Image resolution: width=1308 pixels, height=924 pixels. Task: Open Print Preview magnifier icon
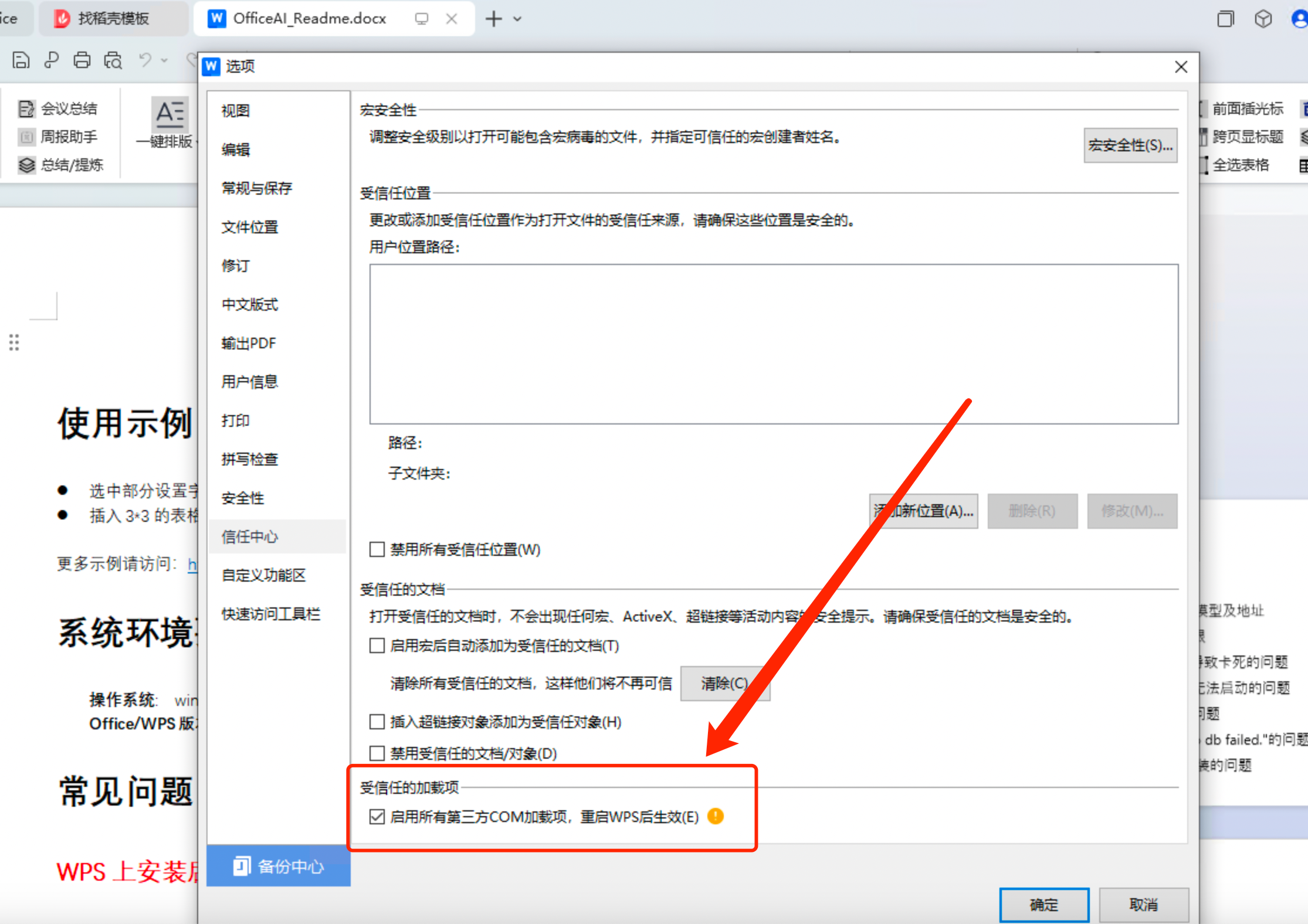(x=113, y=60)
